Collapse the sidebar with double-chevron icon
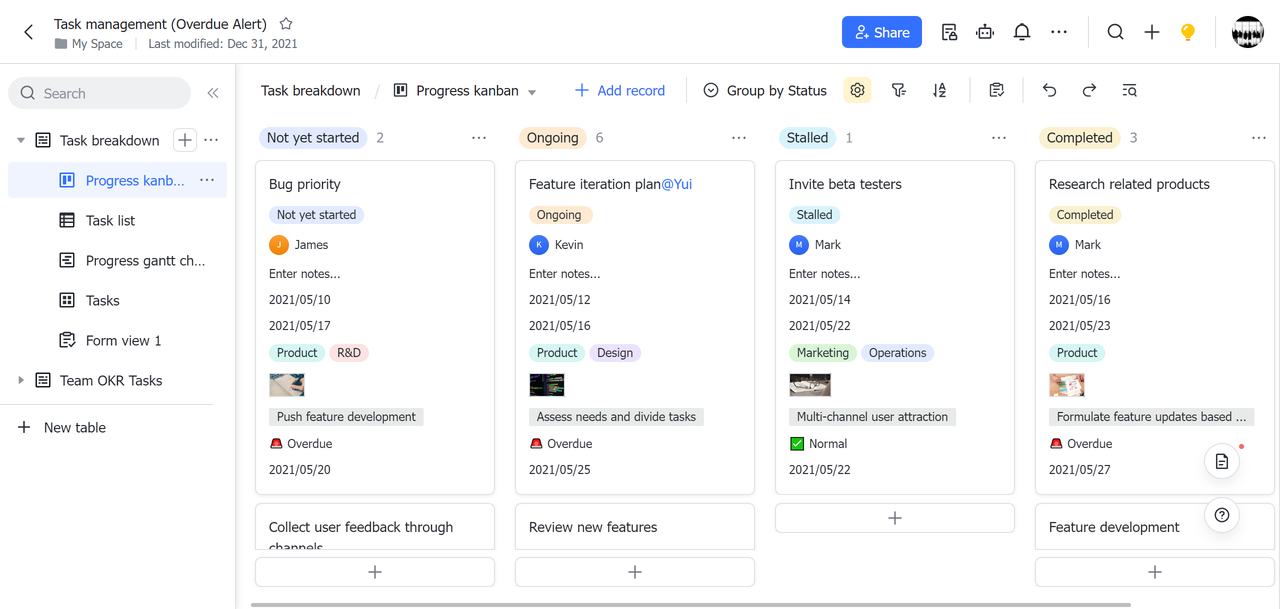 coord(213,93)
